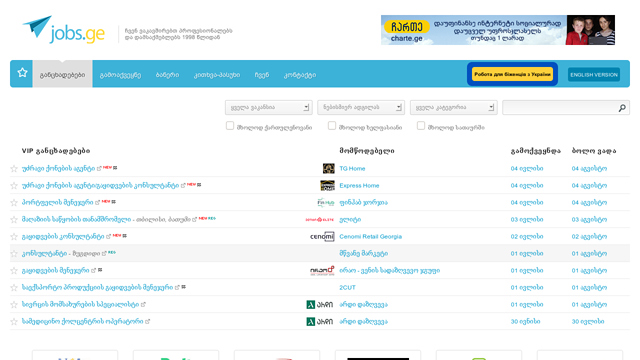Viewport: 640px width, 360px height.
Task: Open the charte.ge banner advertisement
Action: pyautogui.click(x=498, y=30)
